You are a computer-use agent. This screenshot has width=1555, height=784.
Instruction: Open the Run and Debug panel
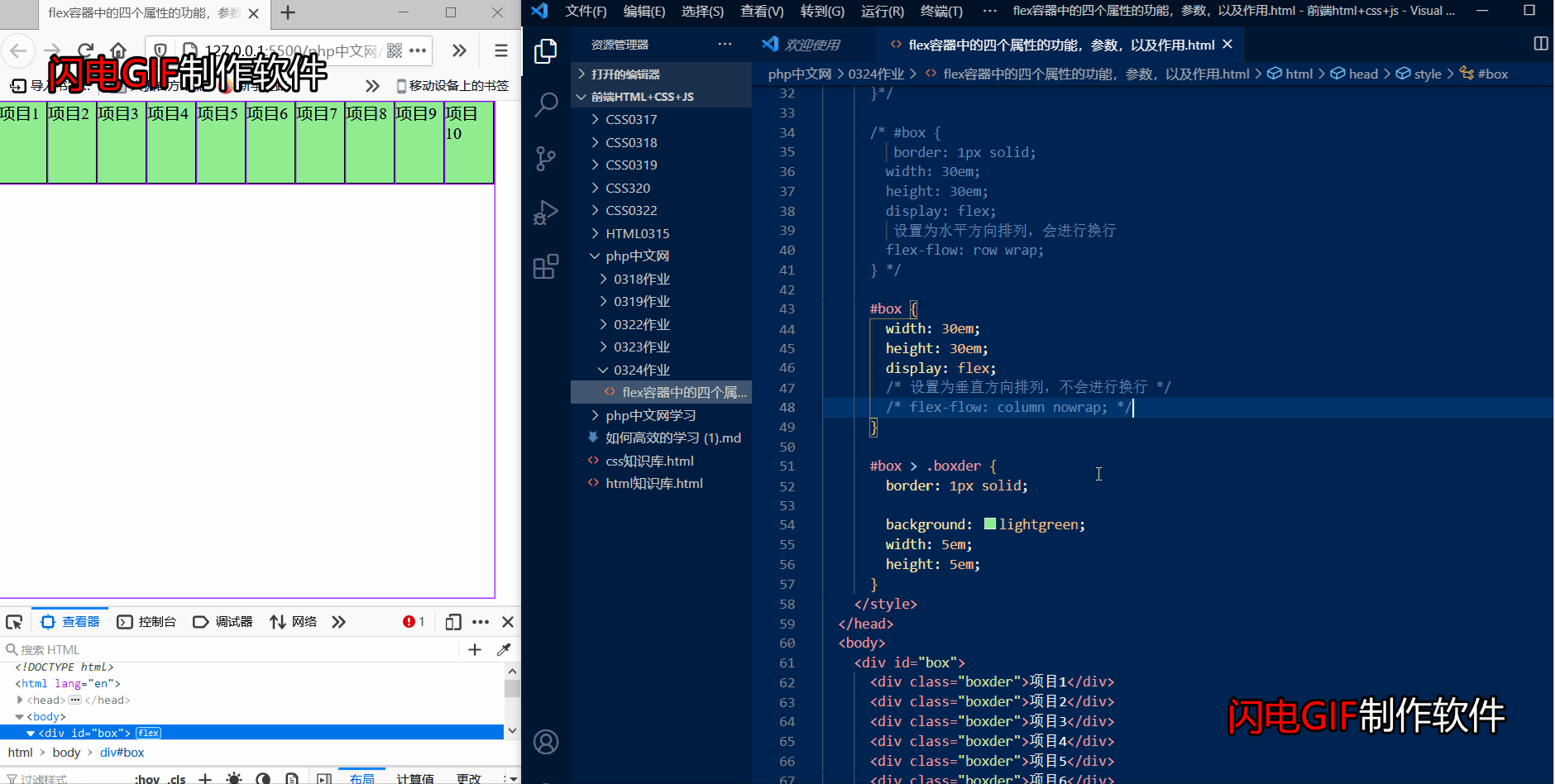(545, 212)
